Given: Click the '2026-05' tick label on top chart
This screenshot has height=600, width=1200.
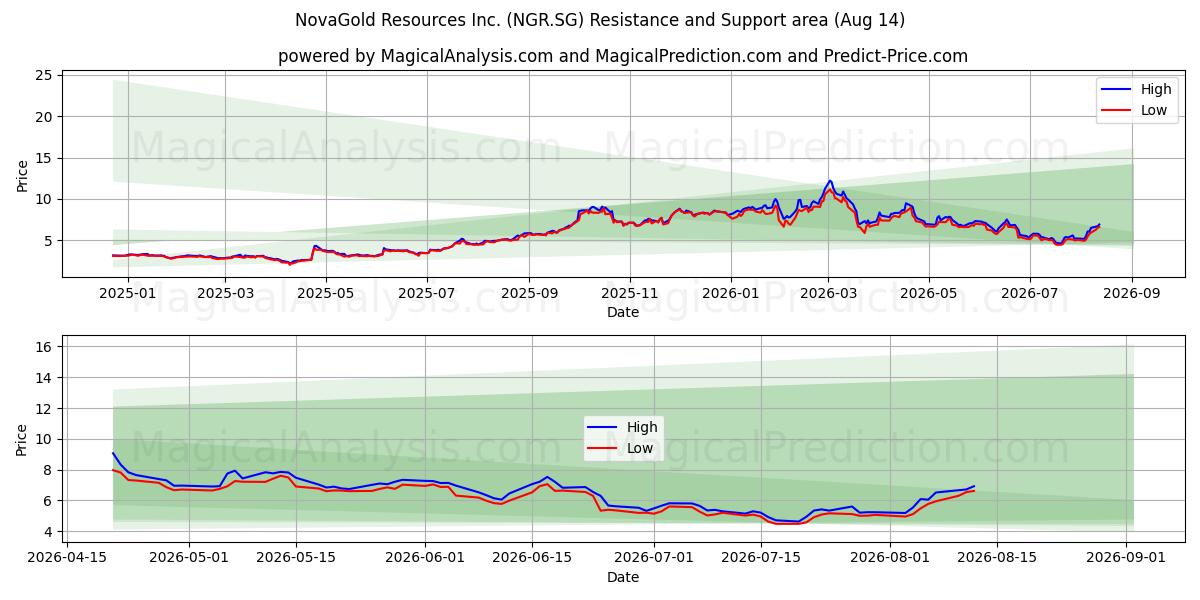Looking at the screenshot, I should click(929, 294).
